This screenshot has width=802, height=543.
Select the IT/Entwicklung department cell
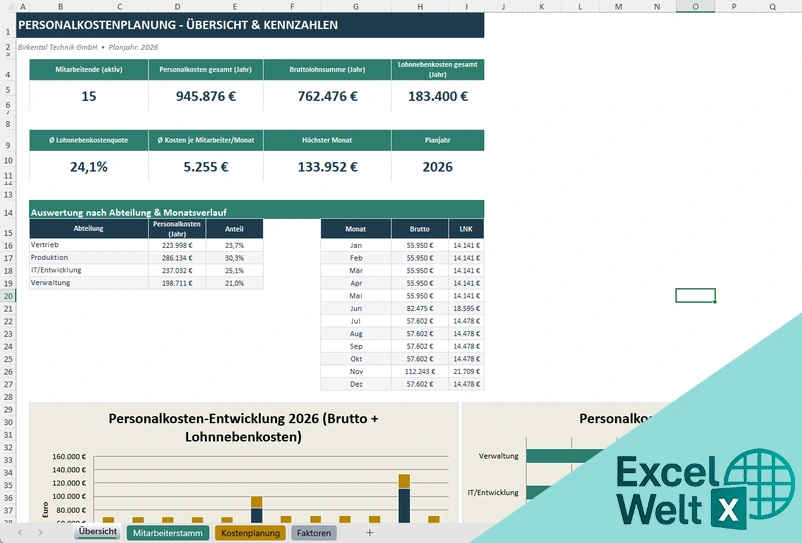[x=88, y=270]
